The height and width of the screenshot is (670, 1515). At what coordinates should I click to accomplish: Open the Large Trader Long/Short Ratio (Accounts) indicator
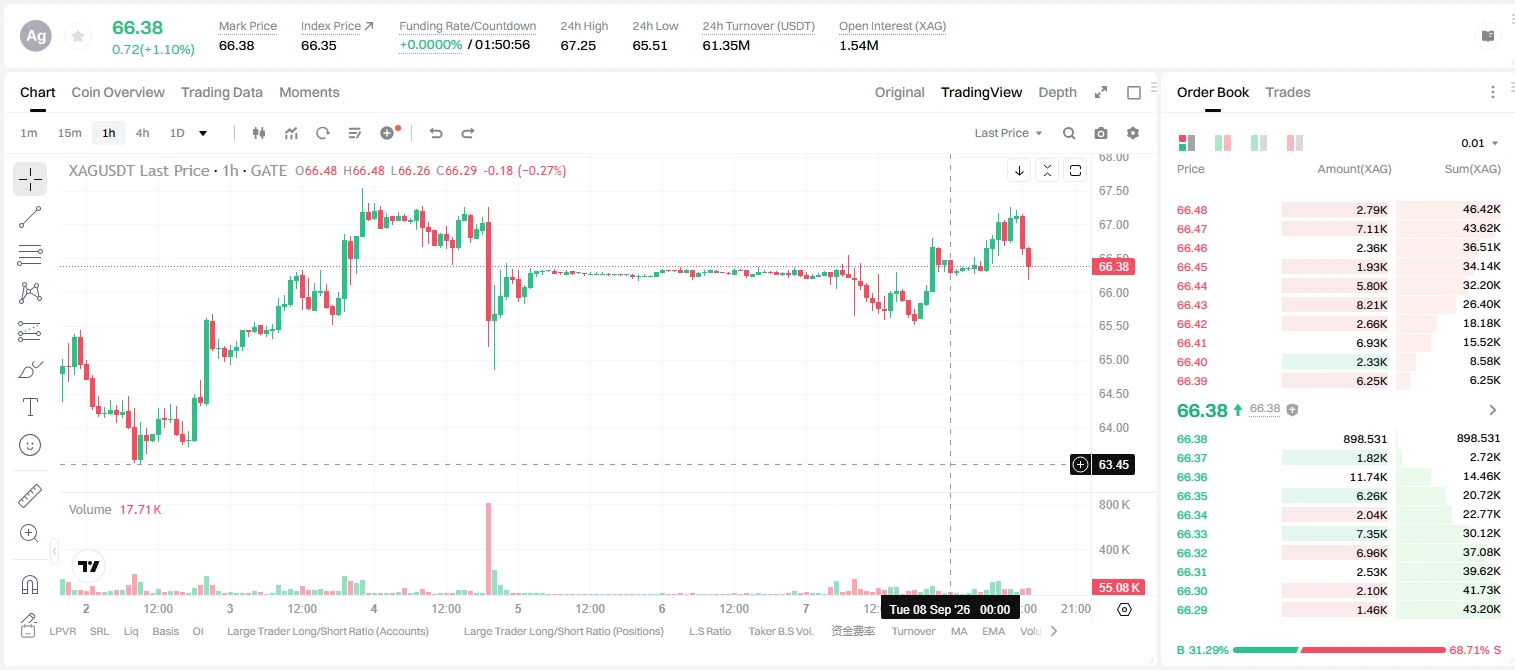click(328, 631)
